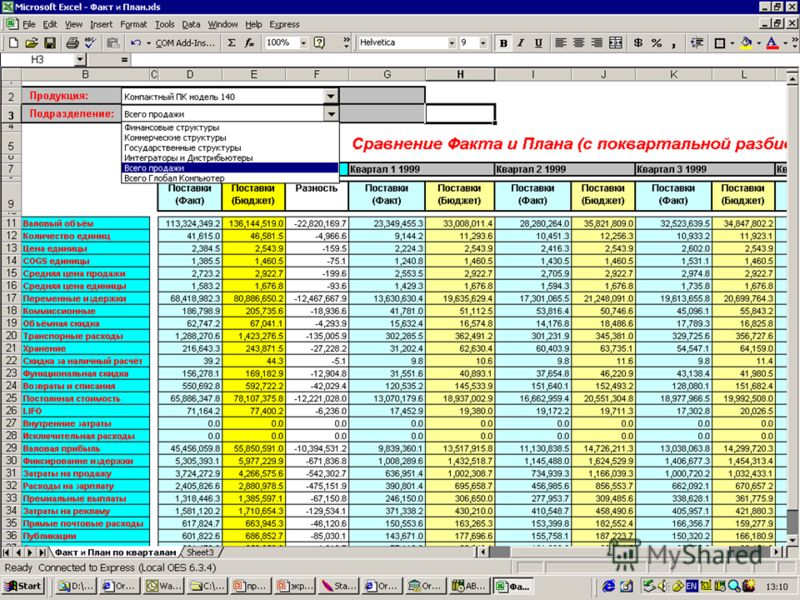
Task: Open the Borders dropdown arrow
Action: point(733,43)
